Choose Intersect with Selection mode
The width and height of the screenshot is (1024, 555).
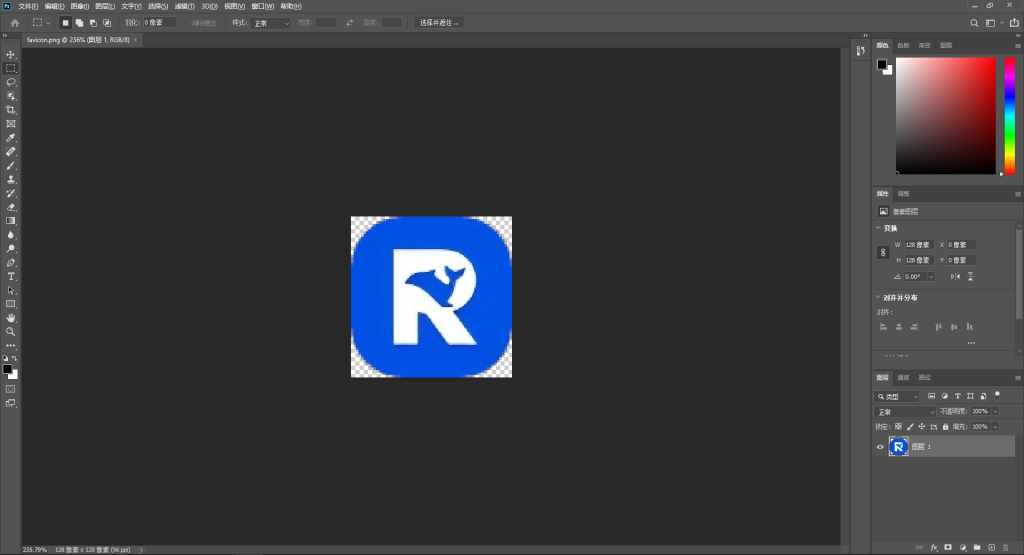(x=107, y=23)
